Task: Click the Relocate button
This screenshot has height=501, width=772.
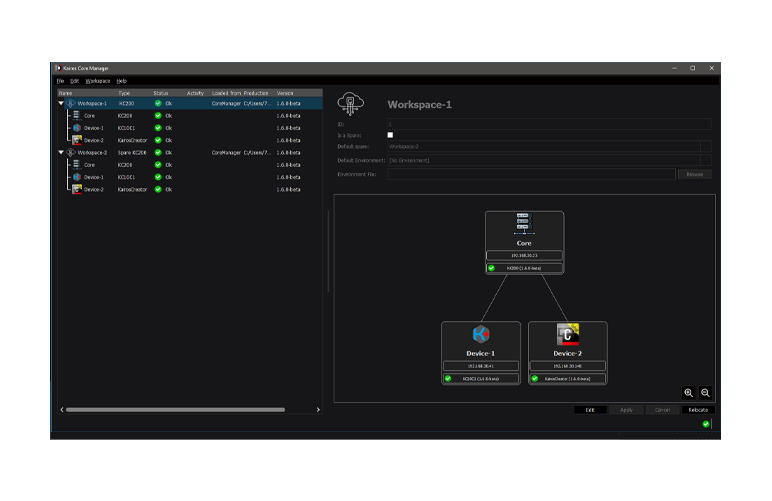Action: click(x=699, y=410)
